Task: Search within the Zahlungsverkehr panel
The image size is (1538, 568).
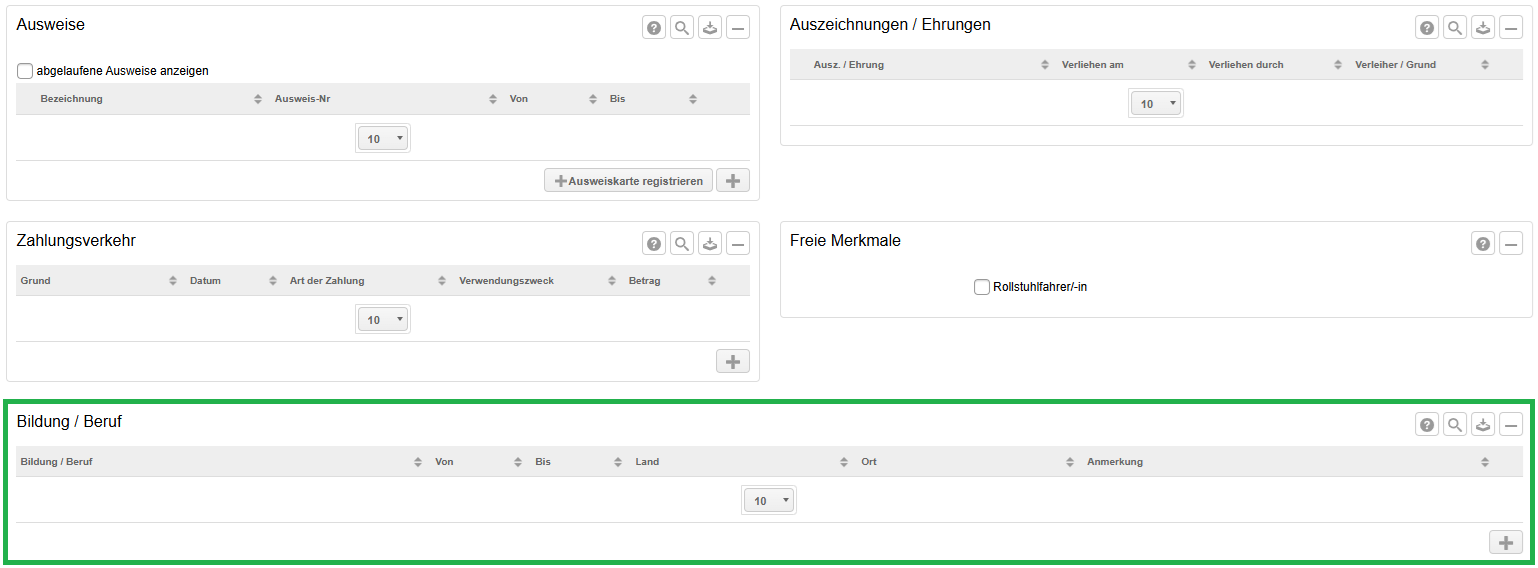Action: pyautogui.click(x=682, y=244)
